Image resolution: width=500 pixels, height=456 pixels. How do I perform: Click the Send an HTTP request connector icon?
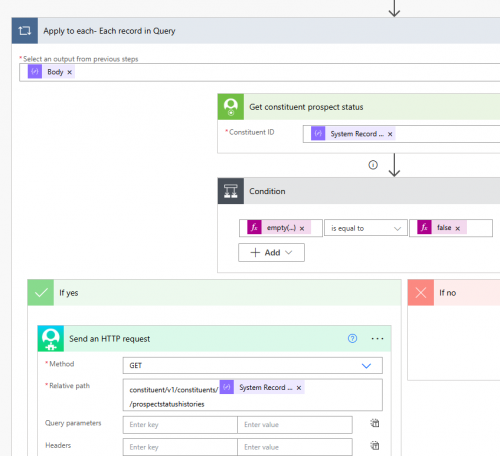tap(51, 339)
